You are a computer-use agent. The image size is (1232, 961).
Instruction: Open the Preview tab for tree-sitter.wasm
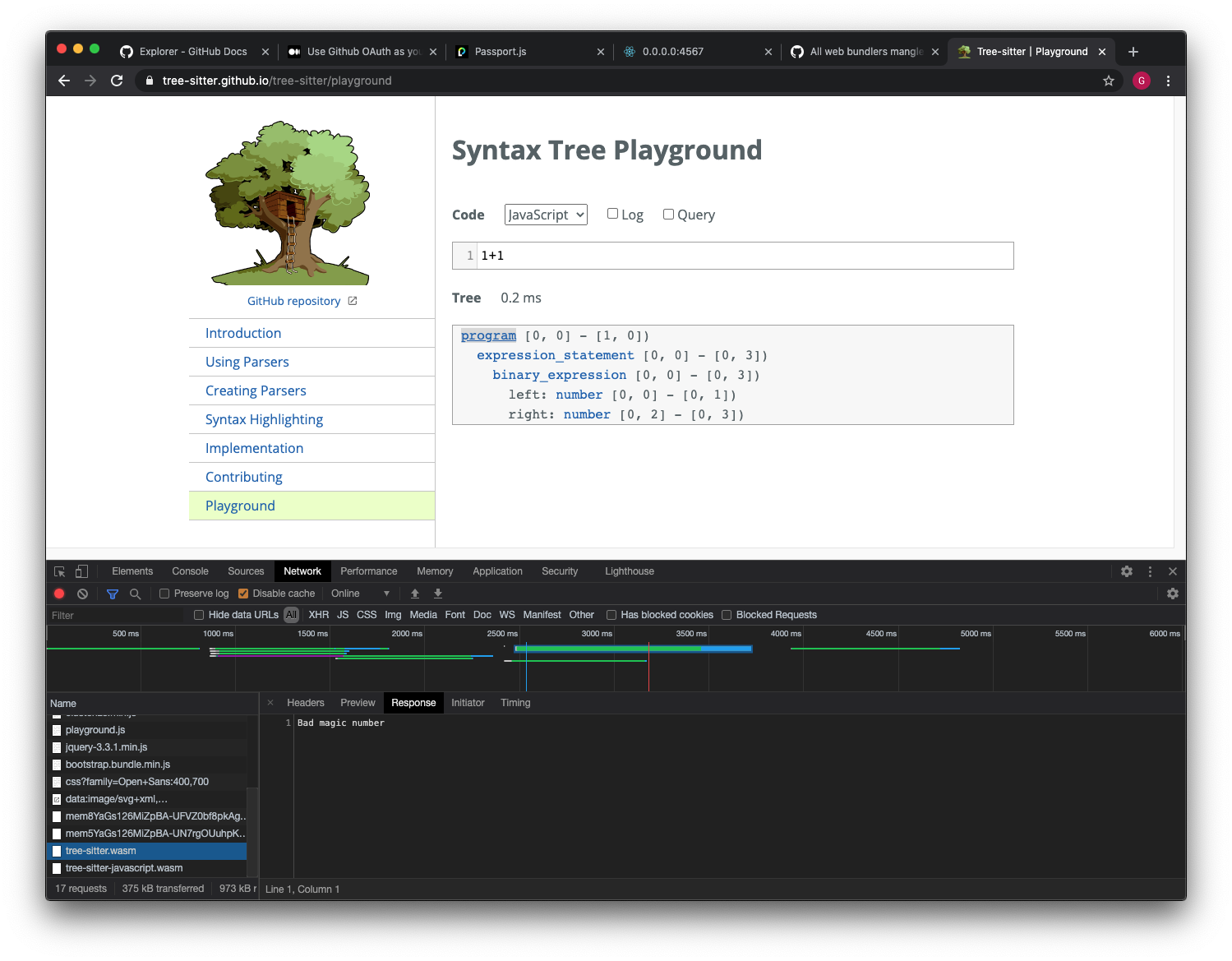[x=358, y=702]
